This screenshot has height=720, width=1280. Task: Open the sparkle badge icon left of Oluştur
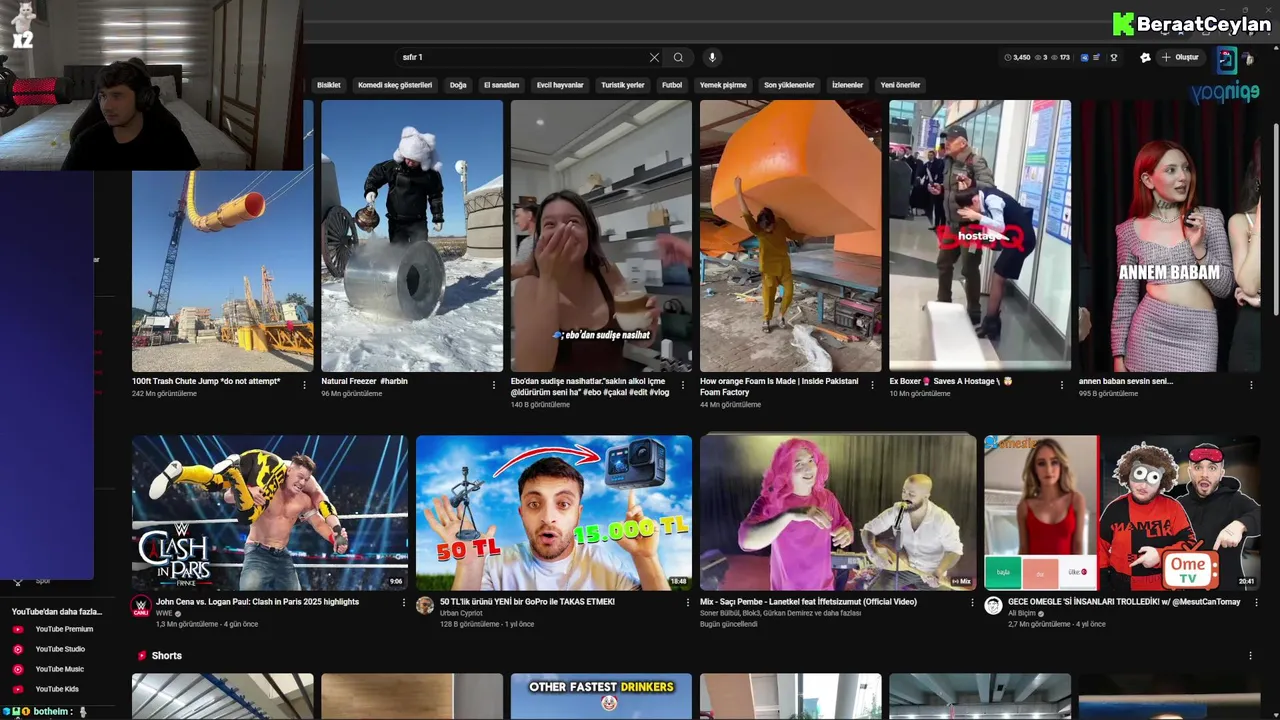click(x=1145, y=58)
